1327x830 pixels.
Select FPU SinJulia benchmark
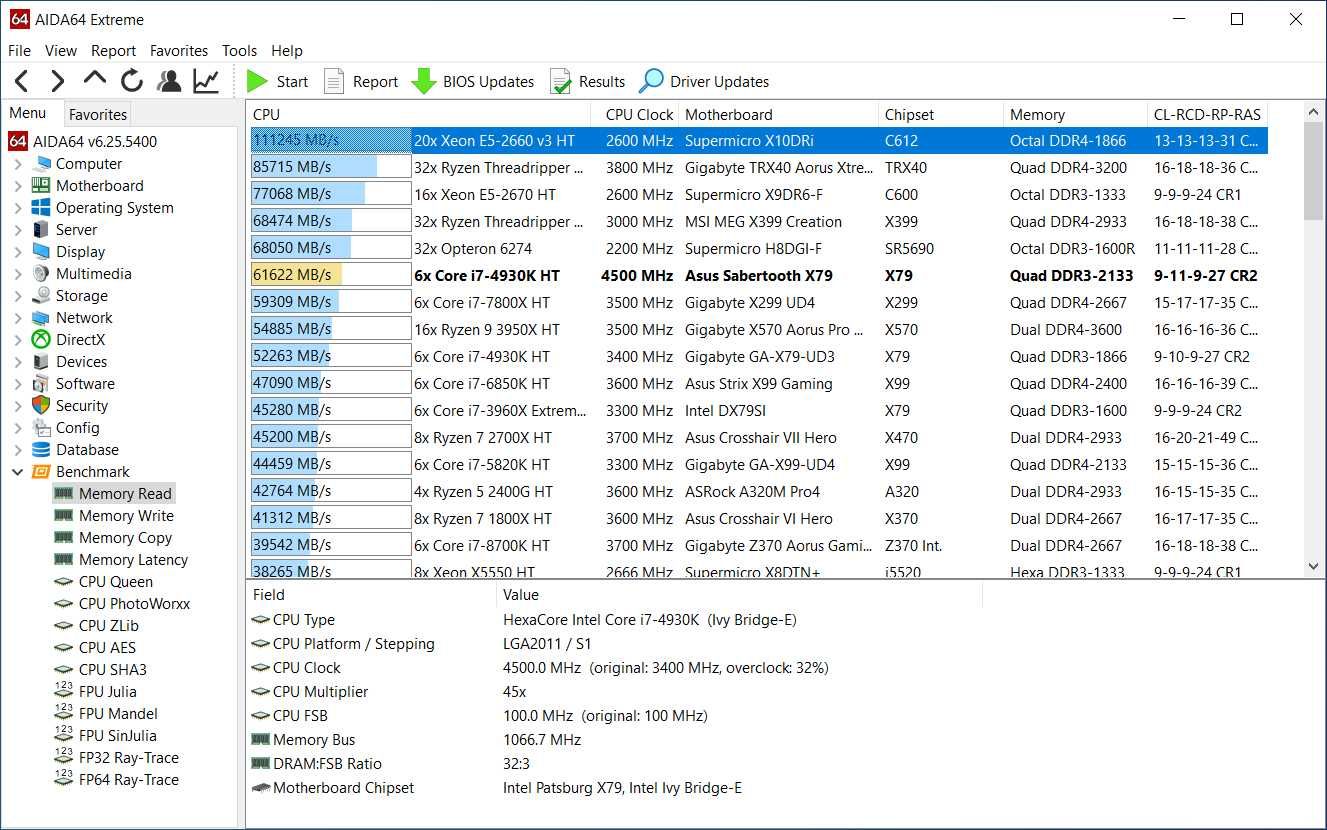pyautogui.click(x=106, y=735)
